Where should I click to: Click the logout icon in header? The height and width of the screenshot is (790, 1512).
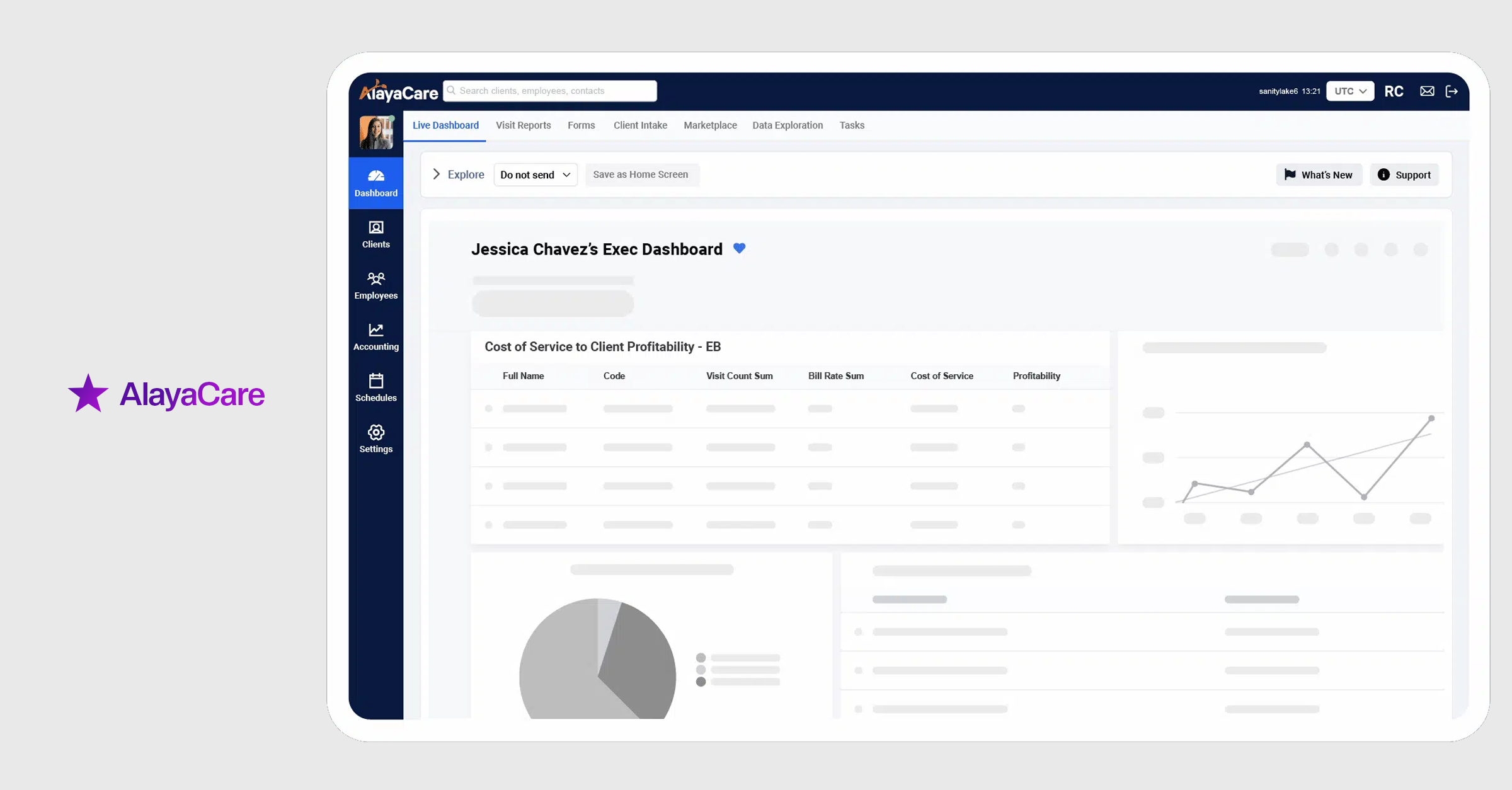[1452, 91]
